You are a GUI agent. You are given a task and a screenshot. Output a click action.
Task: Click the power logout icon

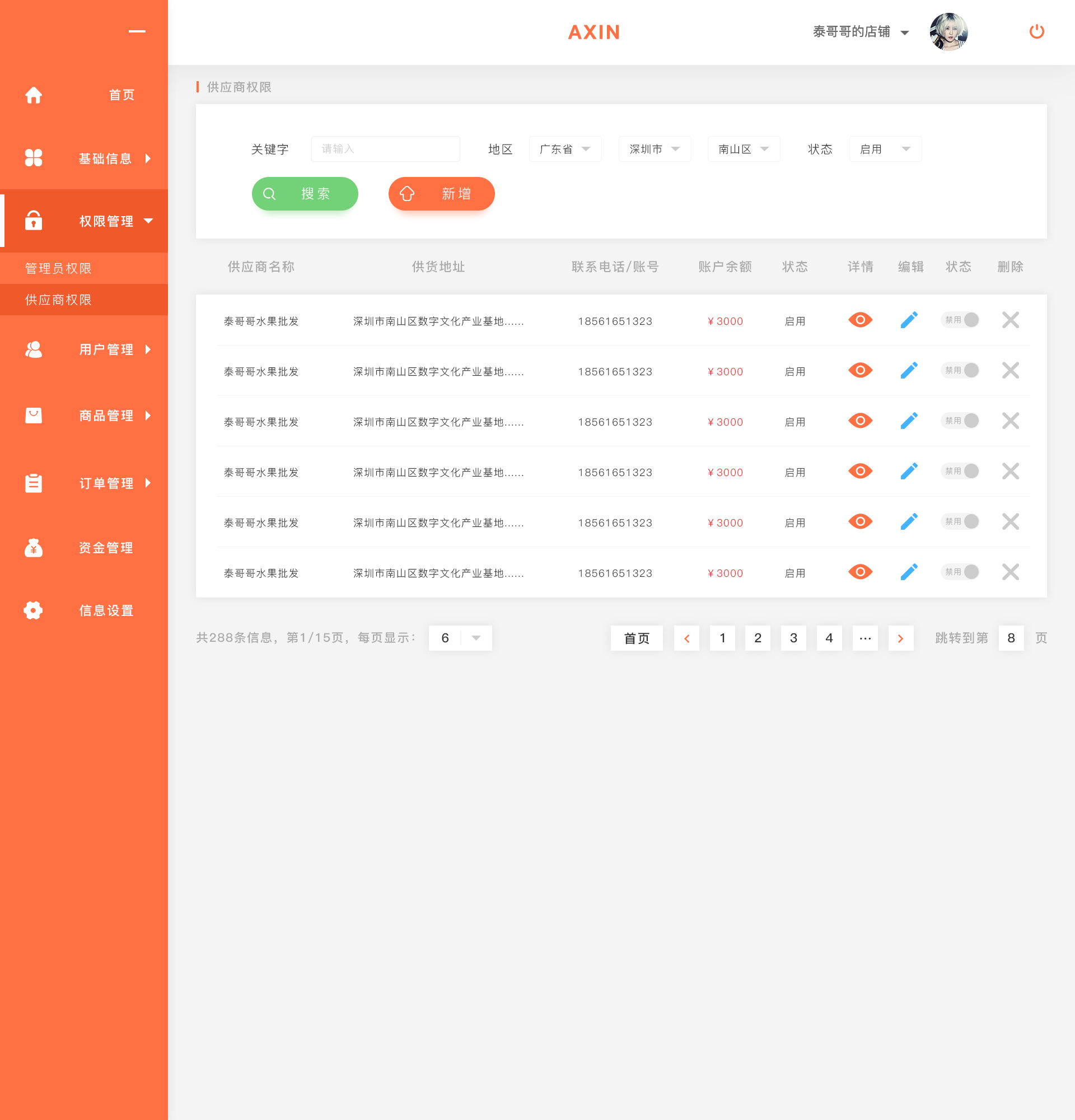pyautogui.click(x=1036, y=31)
